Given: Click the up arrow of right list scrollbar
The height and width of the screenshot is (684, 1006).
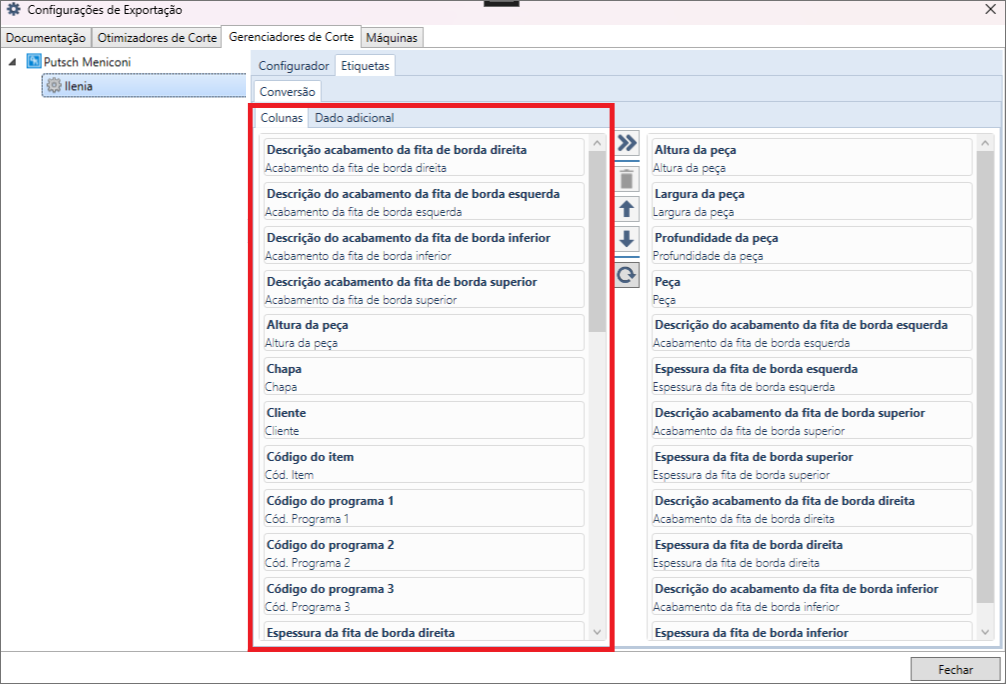Looking at the screenshot, I should pyautogui.click(x=985, y=143).
